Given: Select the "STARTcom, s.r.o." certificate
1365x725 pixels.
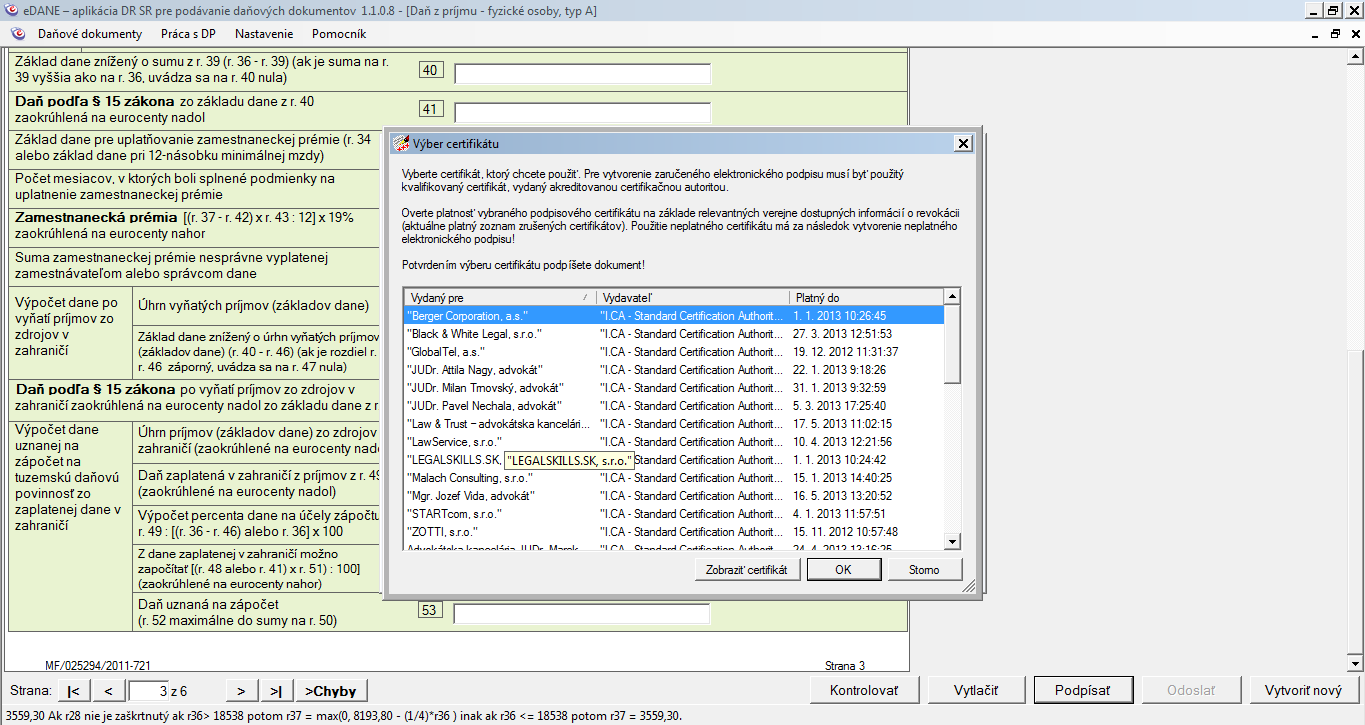Looking at the screenshot, I should [x=674, y=514].
